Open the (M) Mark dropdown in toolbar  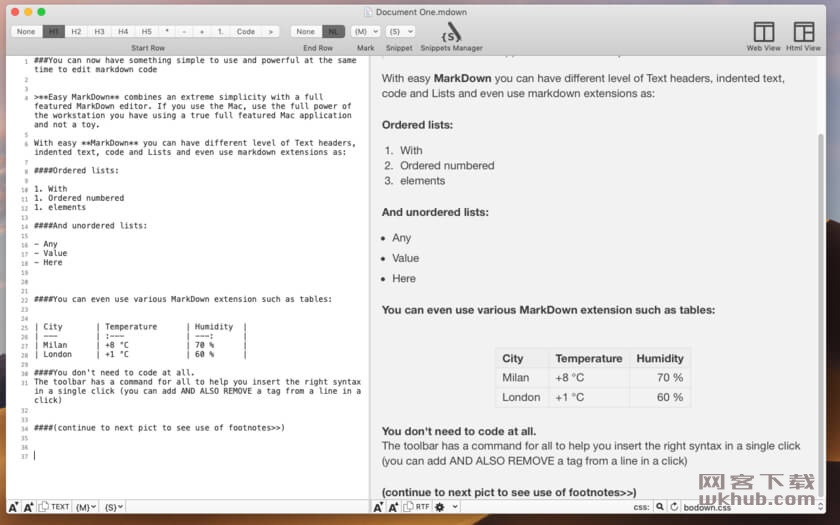[x=365, y=32]
